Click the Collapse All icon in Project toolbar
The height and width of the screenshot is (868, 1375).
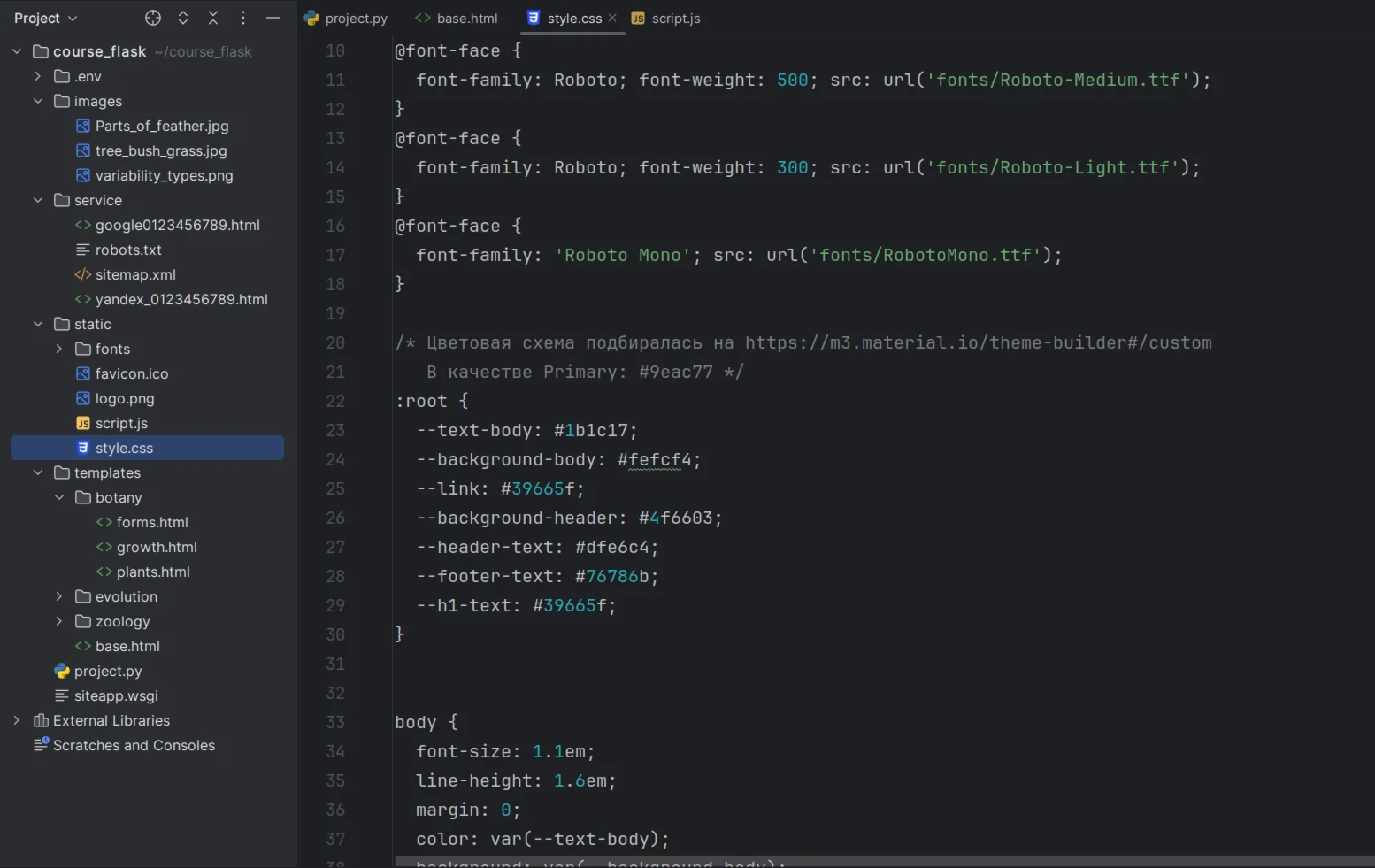pos(213,18)
